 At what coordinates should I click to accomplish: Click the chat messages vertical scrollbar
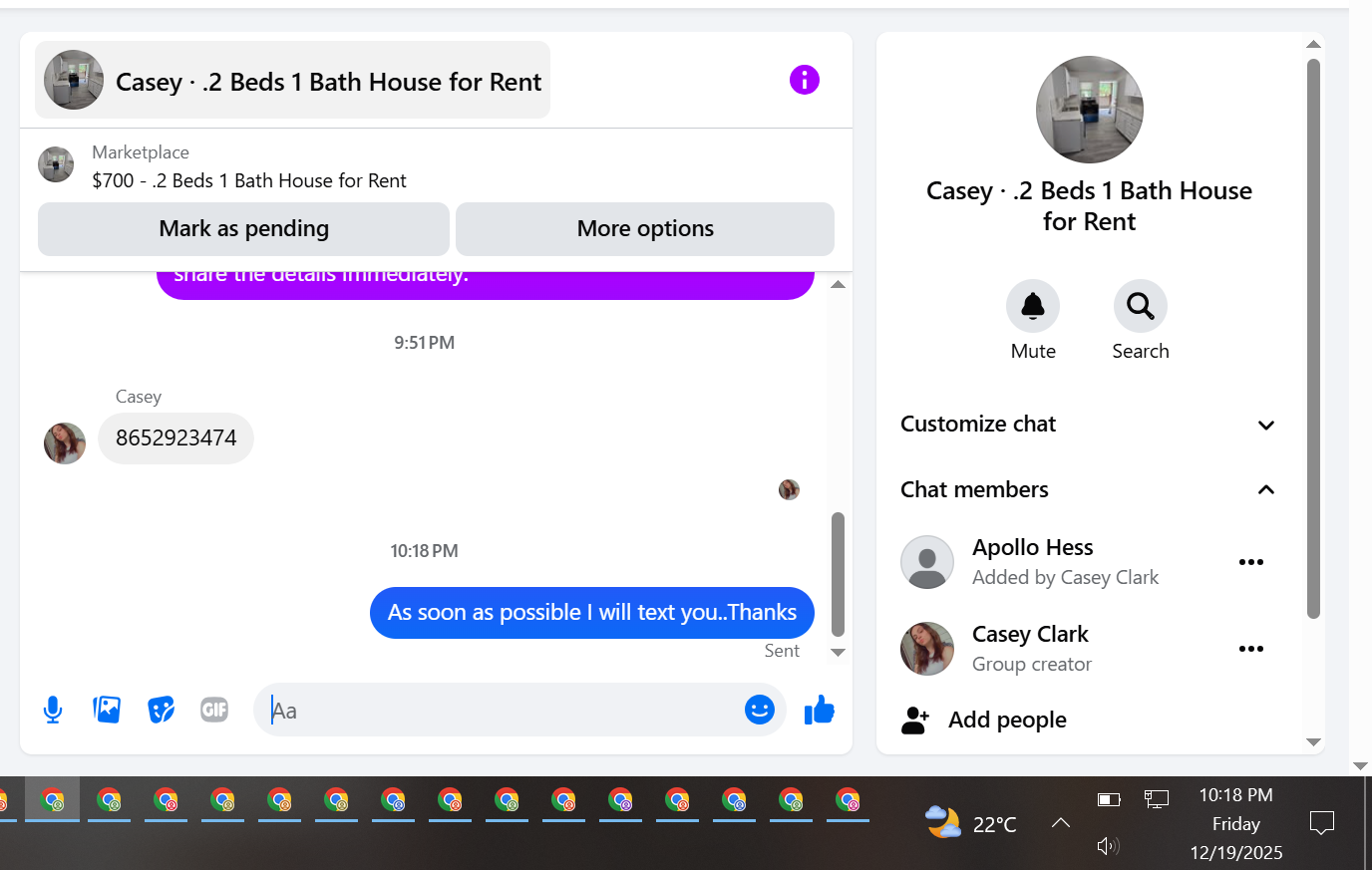pyautogui.click(x=838, y=574)
